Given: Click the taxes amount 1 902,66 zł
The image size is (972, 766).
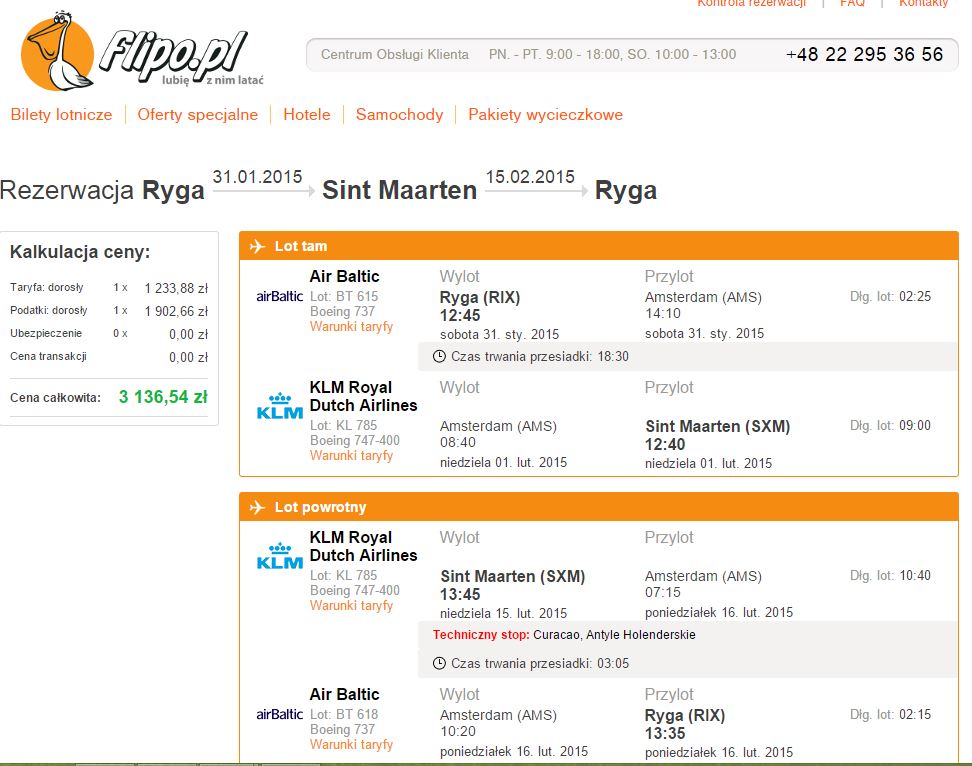Looking at the screenshot, I should point(176,311).
